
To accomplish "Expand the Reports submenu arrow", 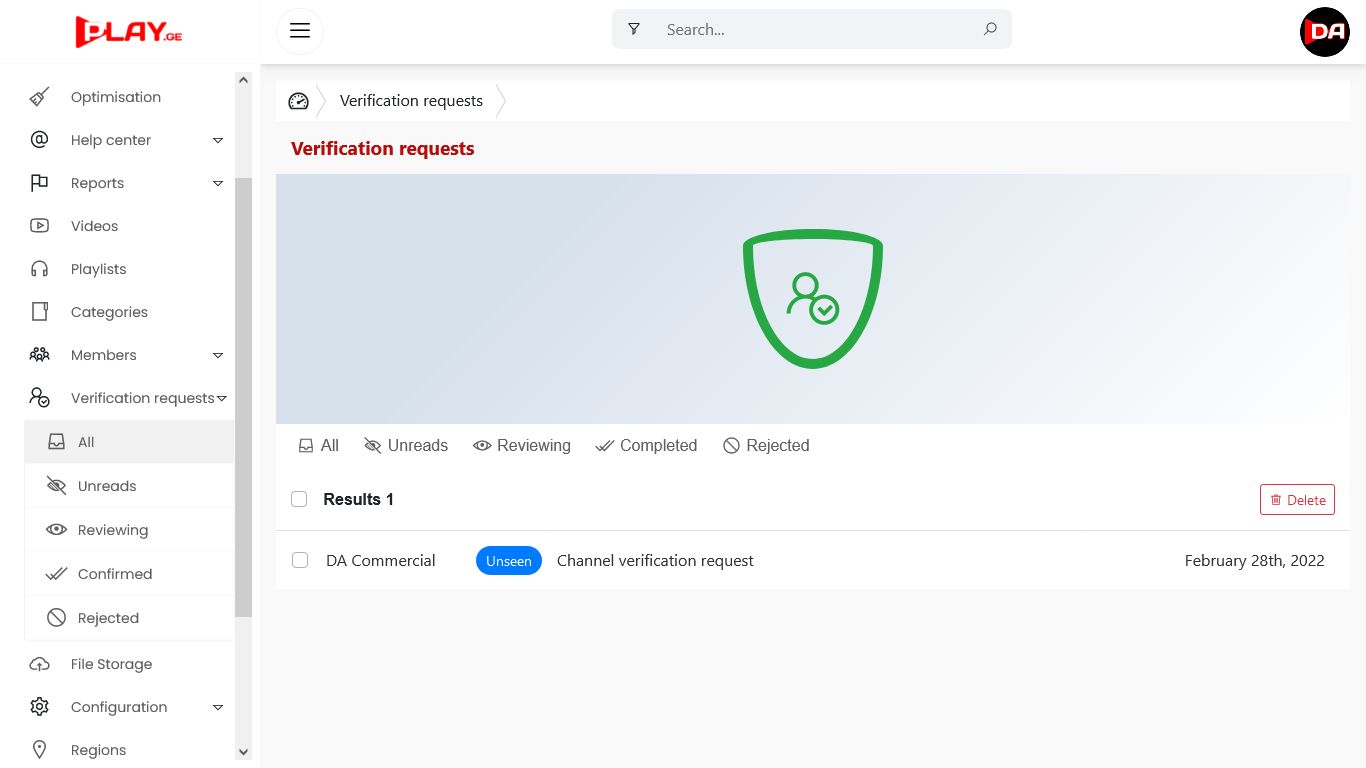I will (x=218, y=183).
